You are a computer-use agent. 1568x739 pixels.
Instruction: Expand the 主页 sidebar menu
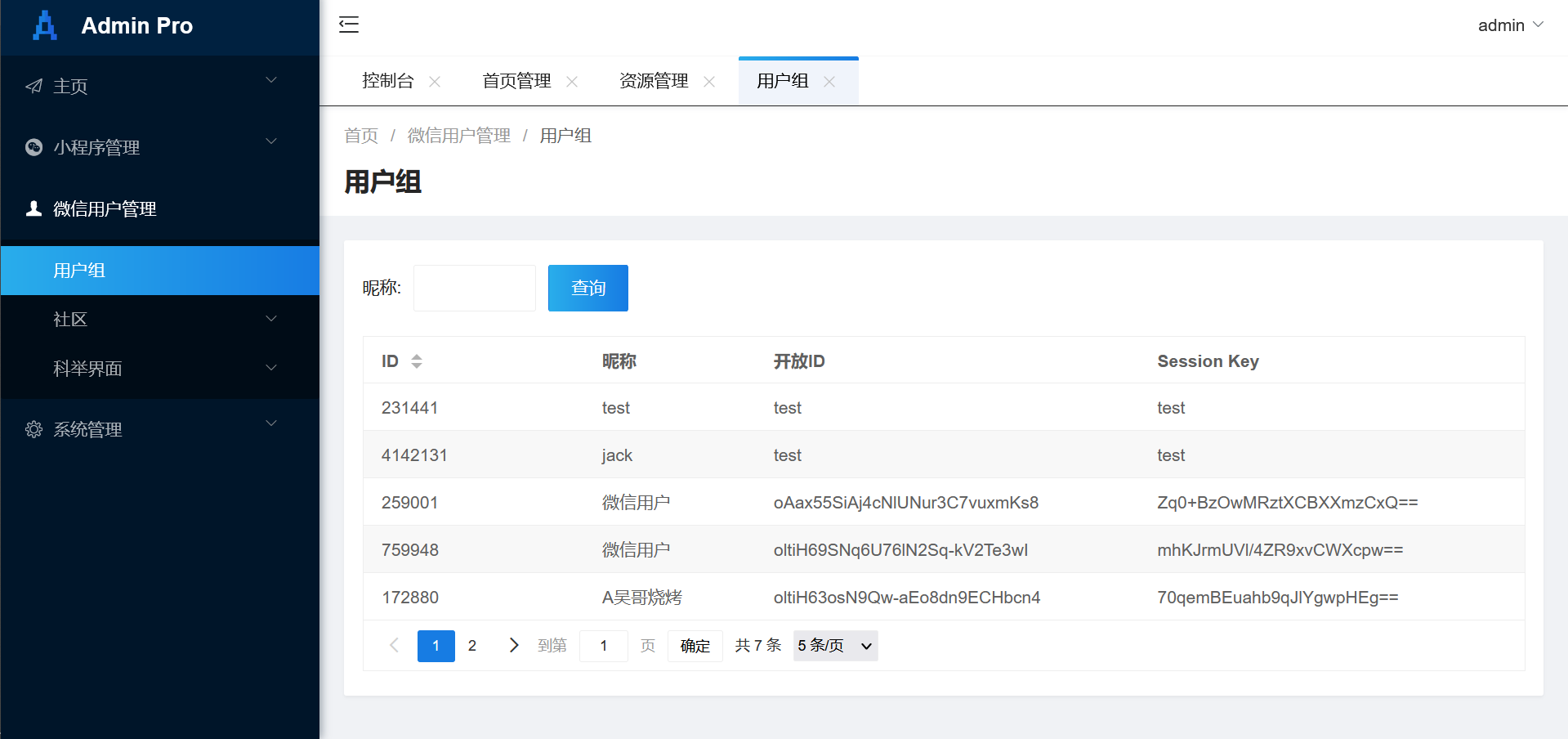[160, 86]
